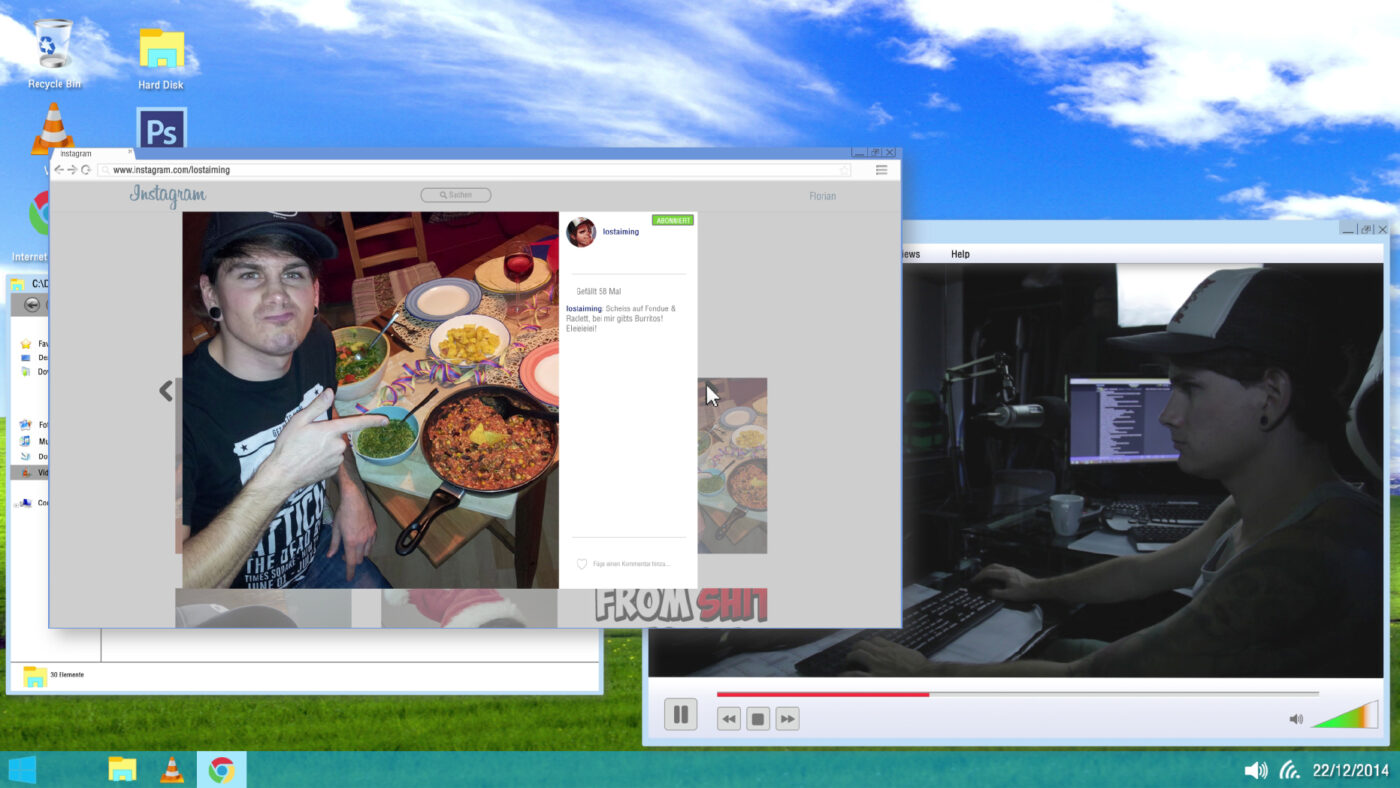Stop the video playback

coord(758,719)
